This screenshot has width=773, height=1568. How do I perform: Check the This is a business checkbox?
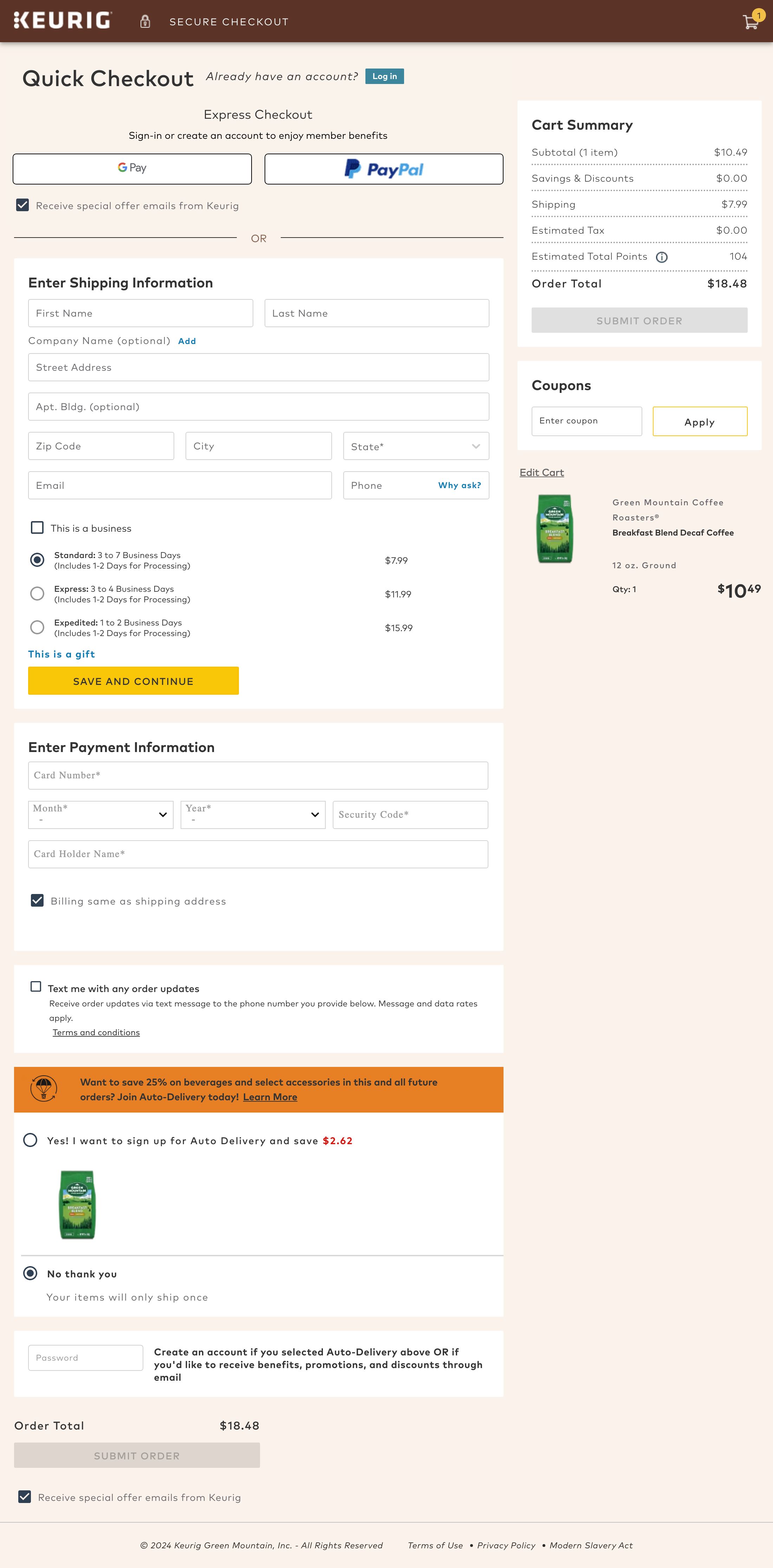(37, 527)
